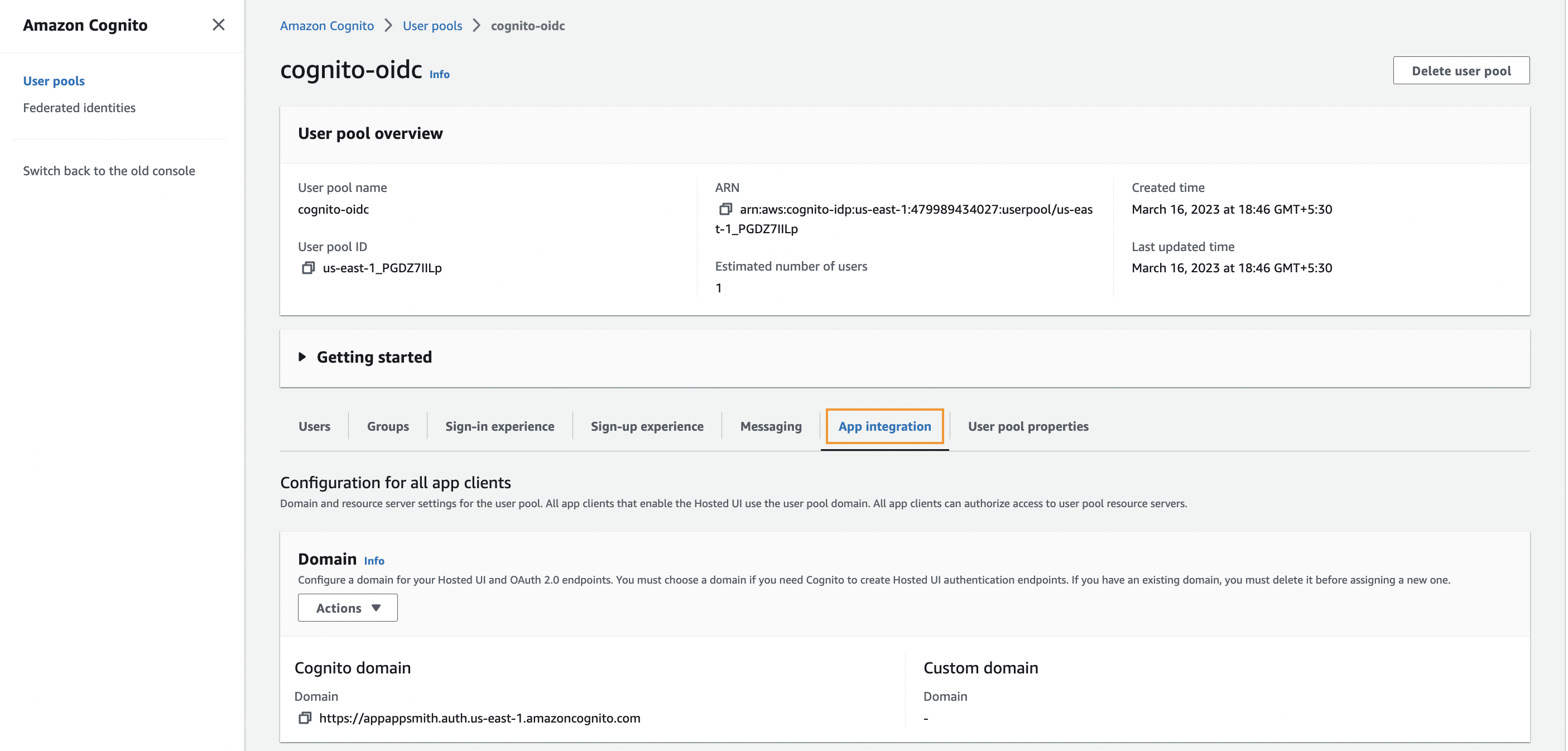1568x751 pixels.
Task: Go to User pools breadcrumb link
Action: (x=432, y=26)
